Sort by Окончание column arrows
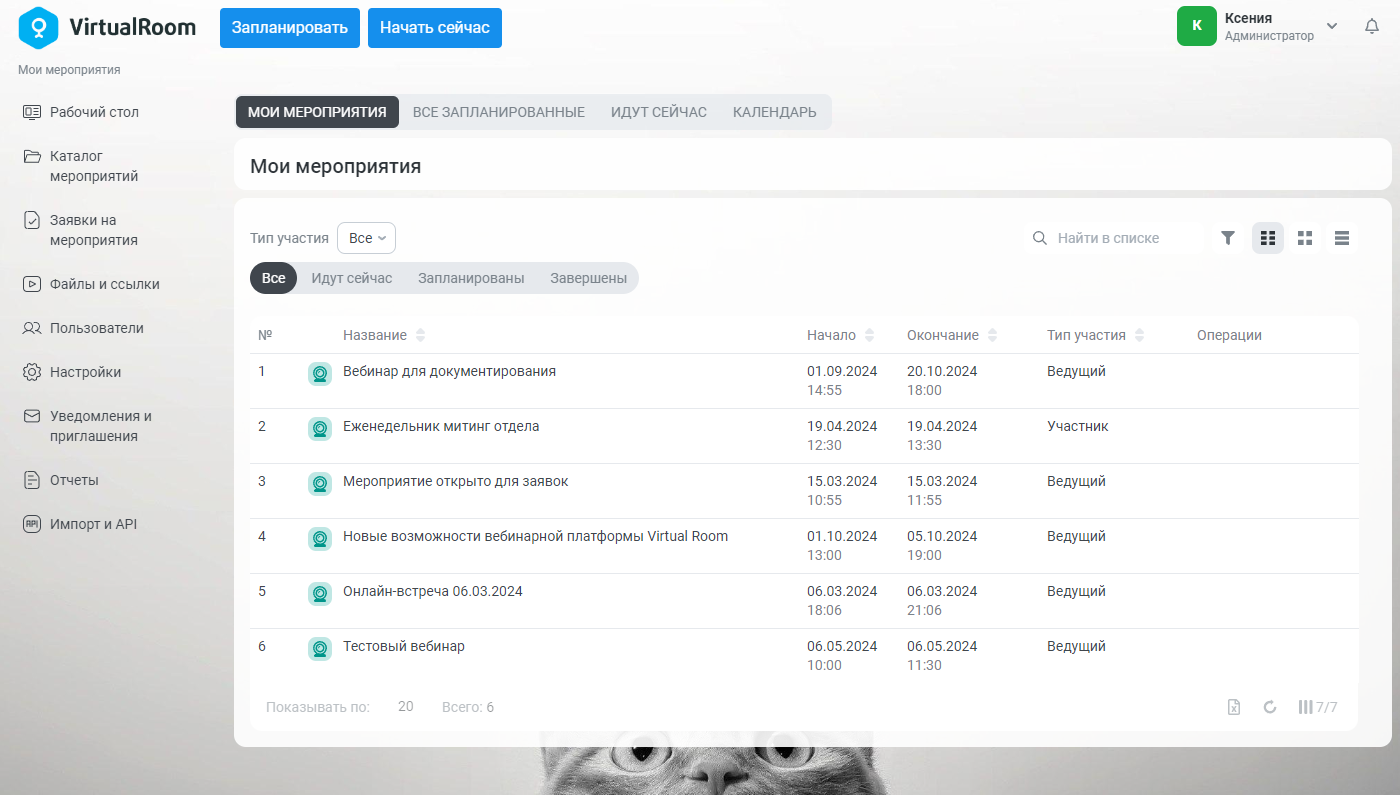The width and height of the screenshot is (1400, 795). pyautogui.click(x=992, y=335)
